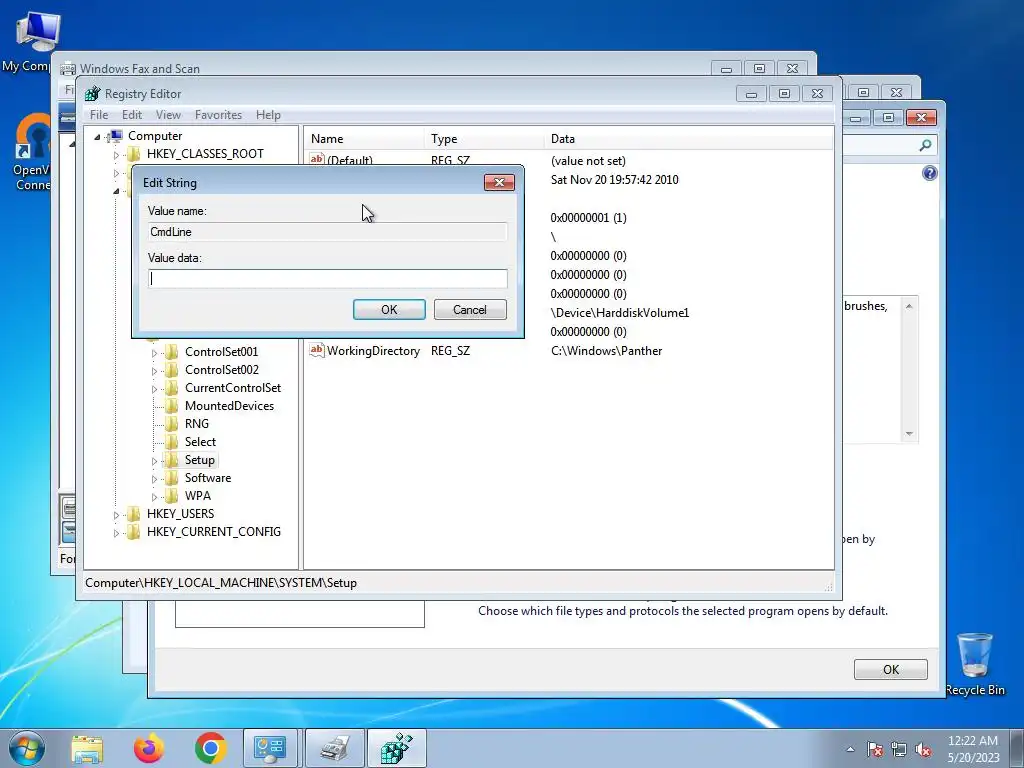The width and height of the screenshot is (1024, 768).
Task: Select the ControlSet002 folder icon
Action: click(171, 370)
